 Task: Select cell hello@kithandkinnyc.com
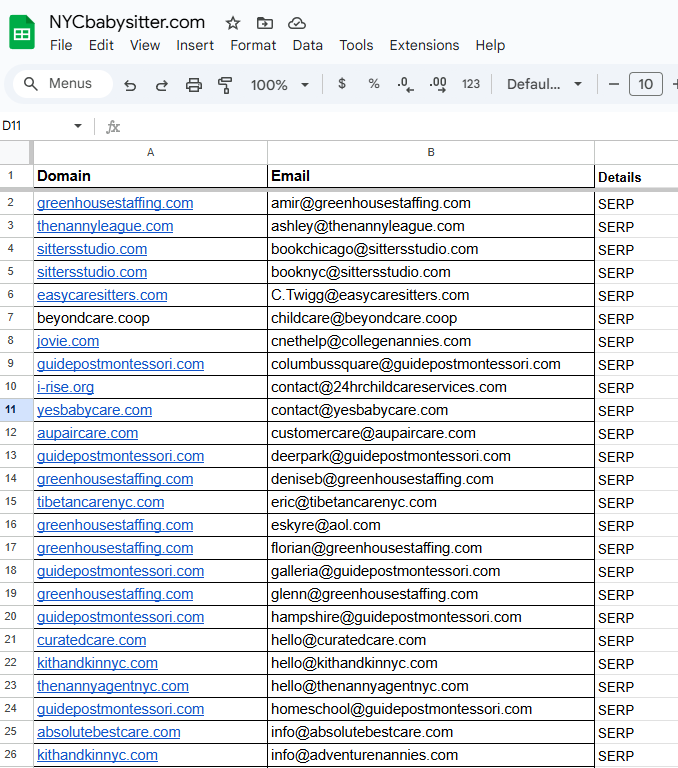[431, 663]
